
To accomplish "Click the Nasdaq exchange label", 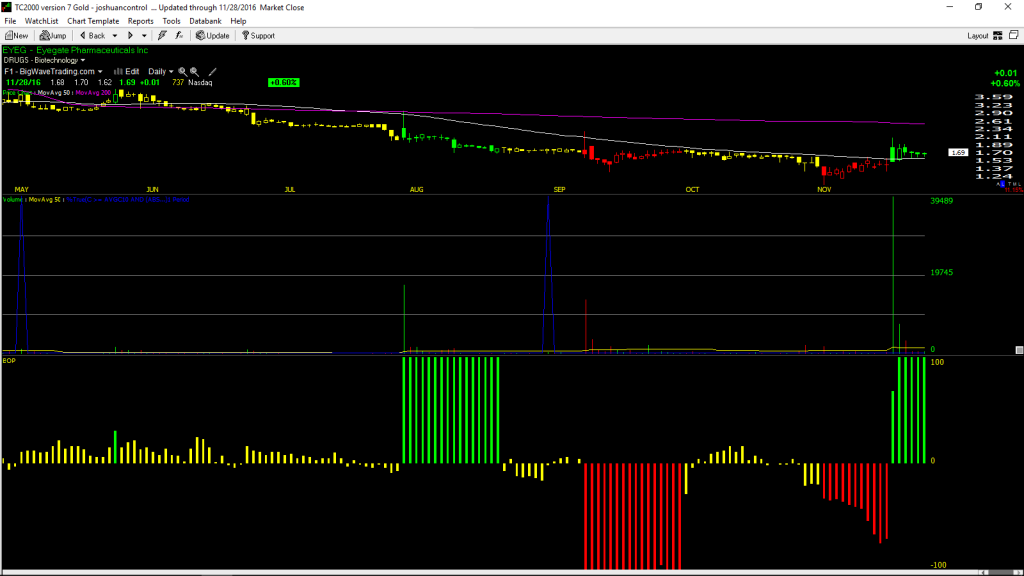I will pos(200,82).
